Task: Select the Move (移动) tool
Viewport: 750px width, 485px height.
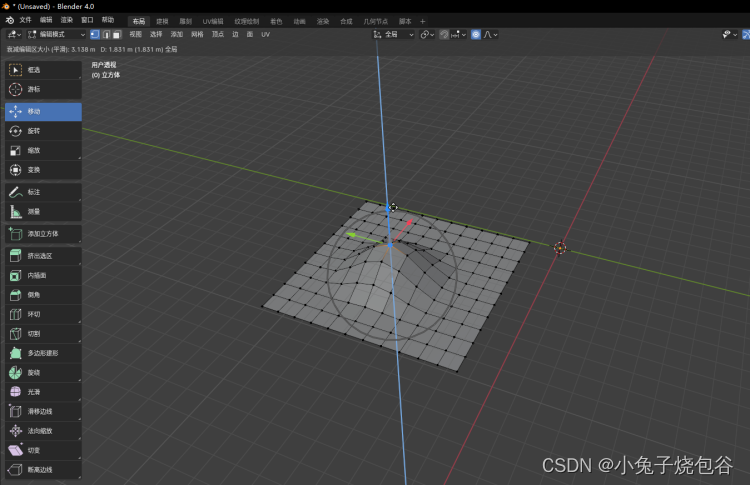Action: (x=43, y=111)
